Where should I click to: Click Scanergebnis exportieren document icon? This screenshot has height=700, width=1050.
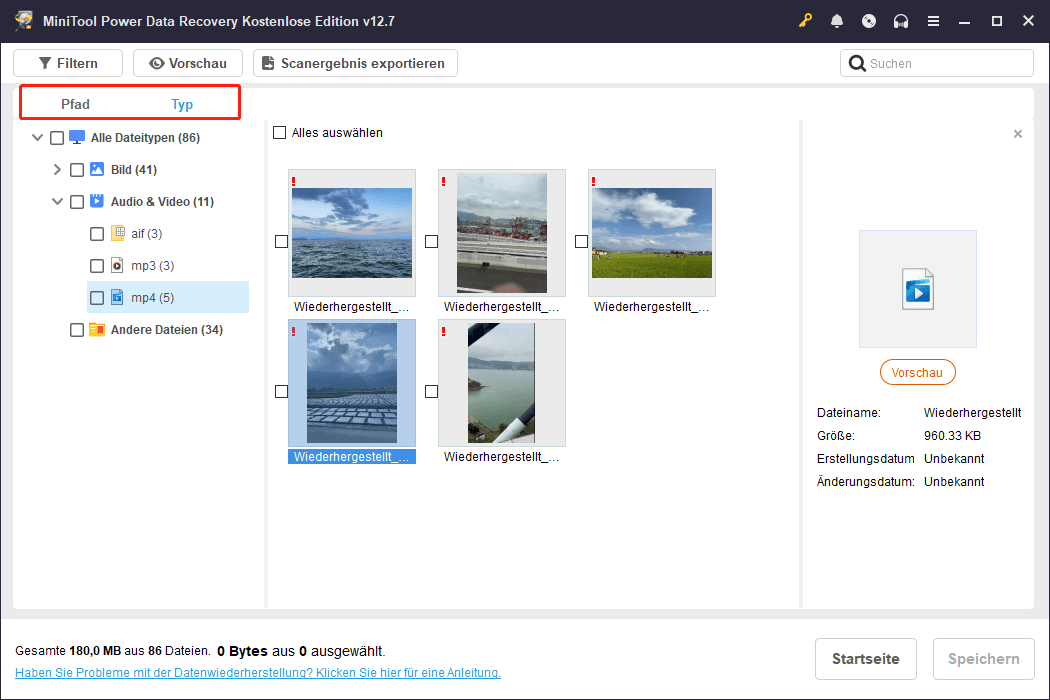click(267, 62)
